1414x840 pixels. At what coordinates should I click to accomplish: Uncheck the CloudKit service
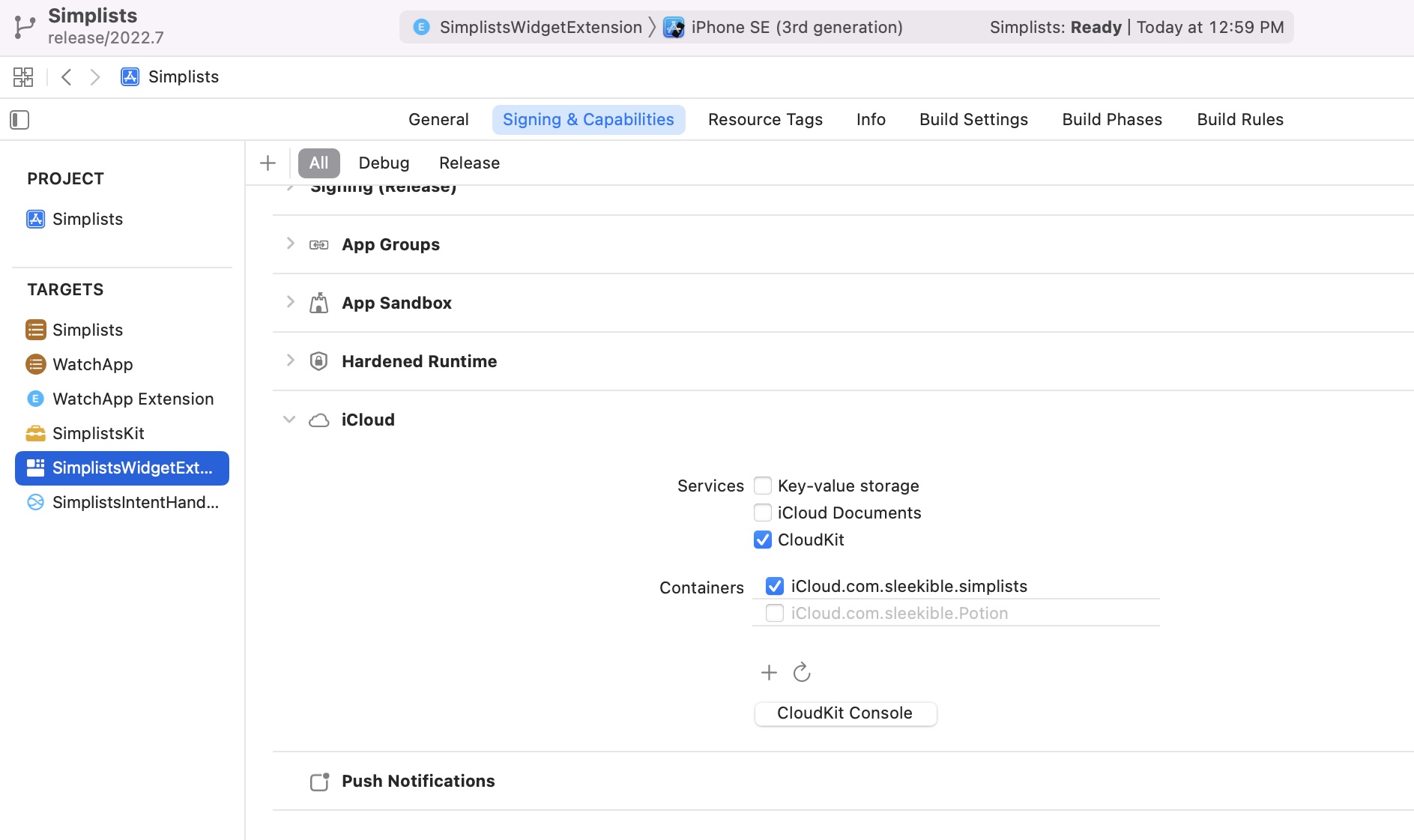[763, 540]
